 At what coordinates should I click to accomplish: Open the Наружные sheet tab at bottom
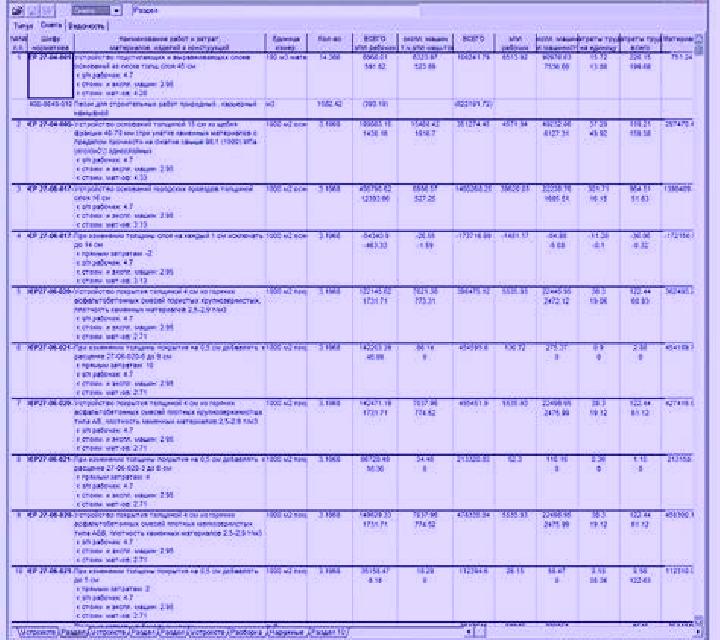click(x=288, y=632)
